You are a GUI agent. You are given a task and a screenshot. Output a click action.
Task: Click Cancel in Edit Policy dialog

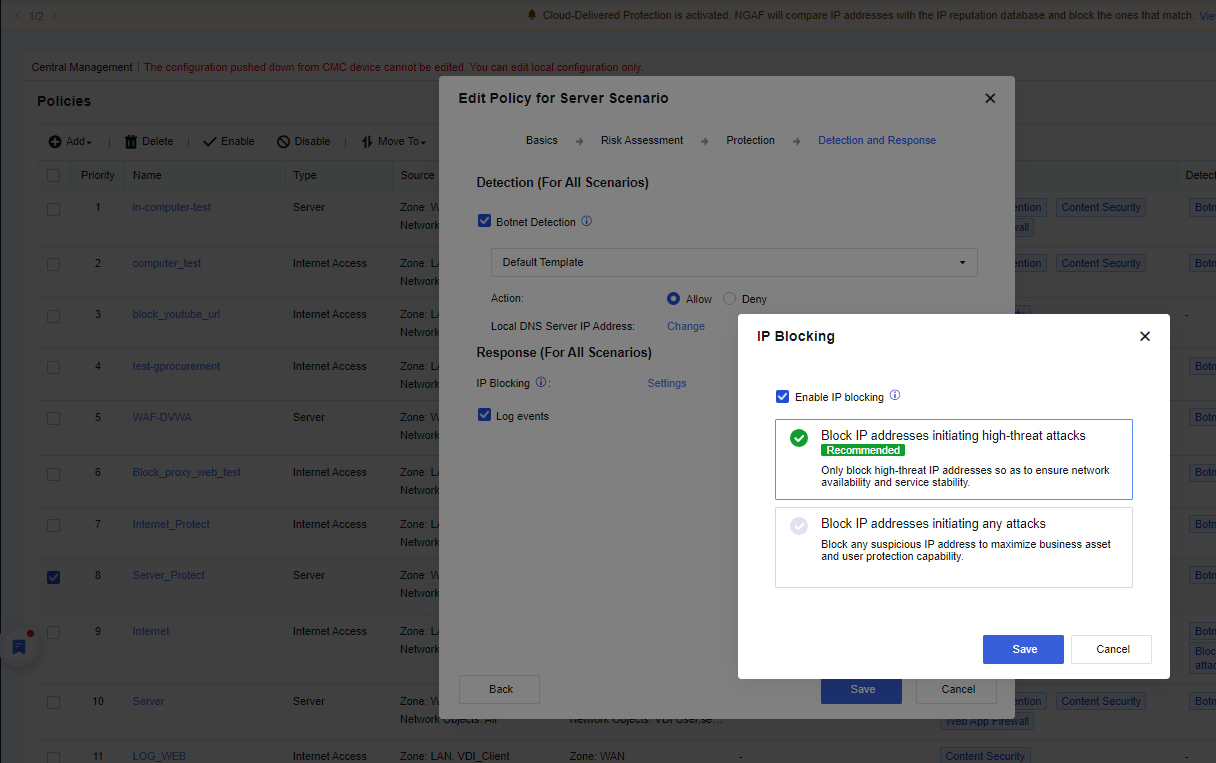pyautogui.click(x=957, y=689)
